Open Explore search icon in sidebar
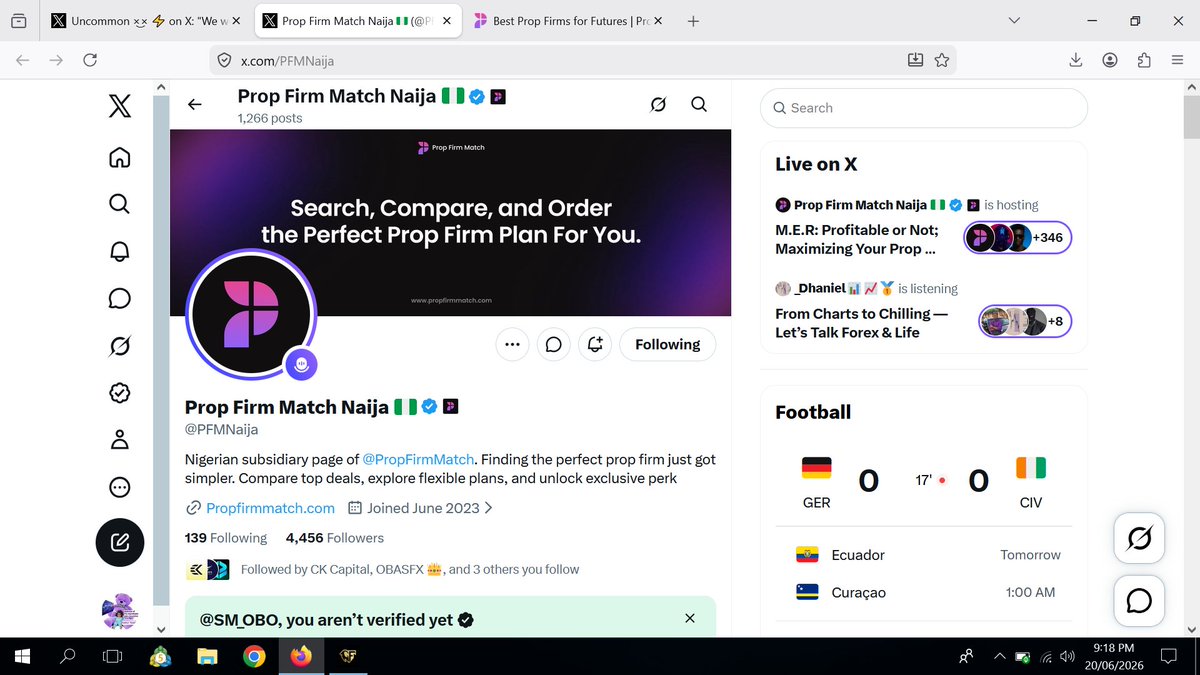This screenshot has height=675, width=1200. 119,204
